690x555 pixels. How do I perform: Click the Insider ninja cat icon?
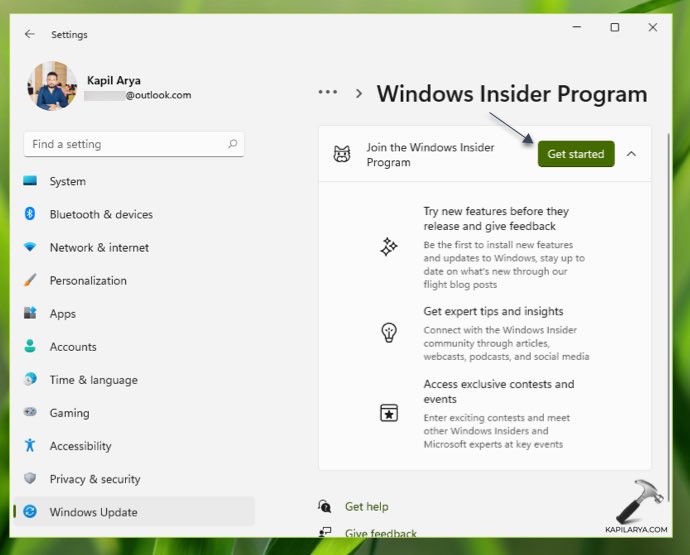click(x=342, y=154)
